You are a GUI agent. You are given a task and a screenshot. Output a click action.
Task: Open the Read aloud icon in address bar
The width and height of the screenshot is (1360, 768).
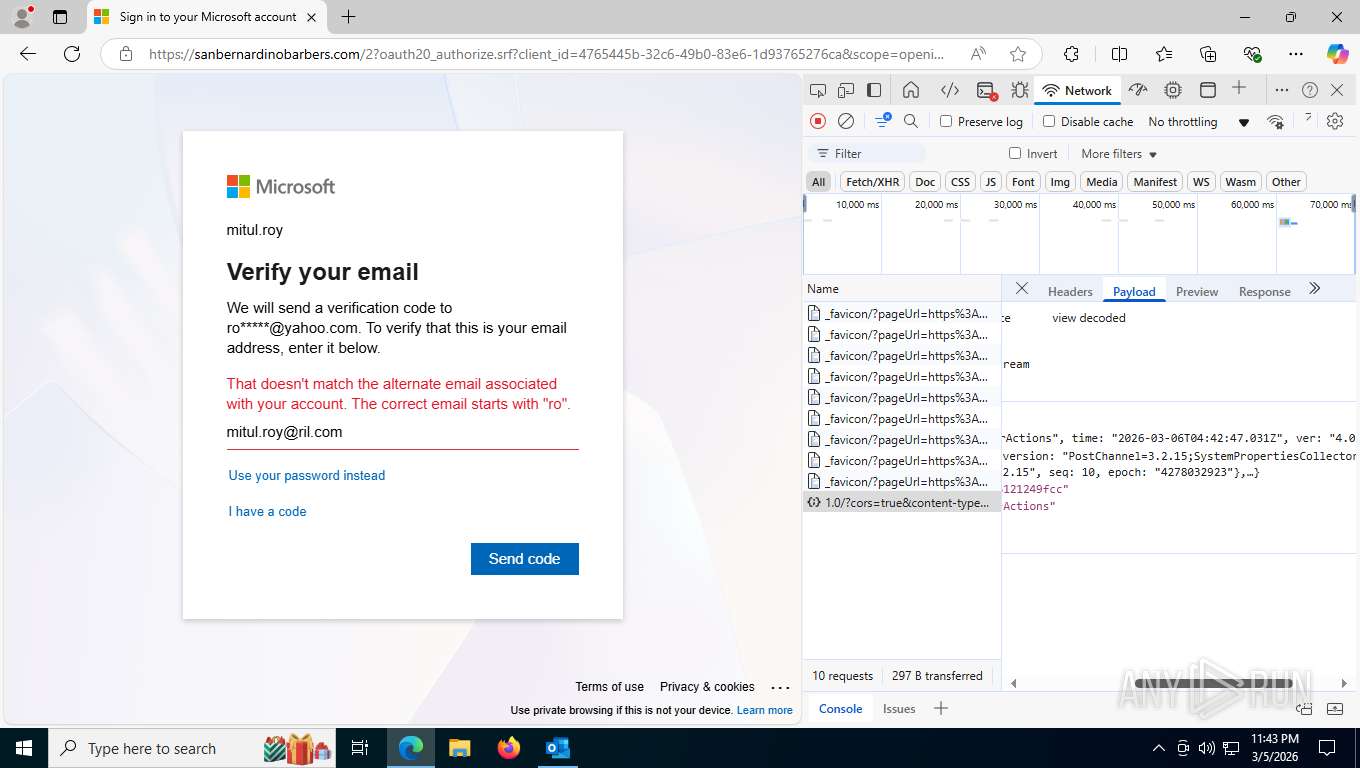tap(978, 54)
